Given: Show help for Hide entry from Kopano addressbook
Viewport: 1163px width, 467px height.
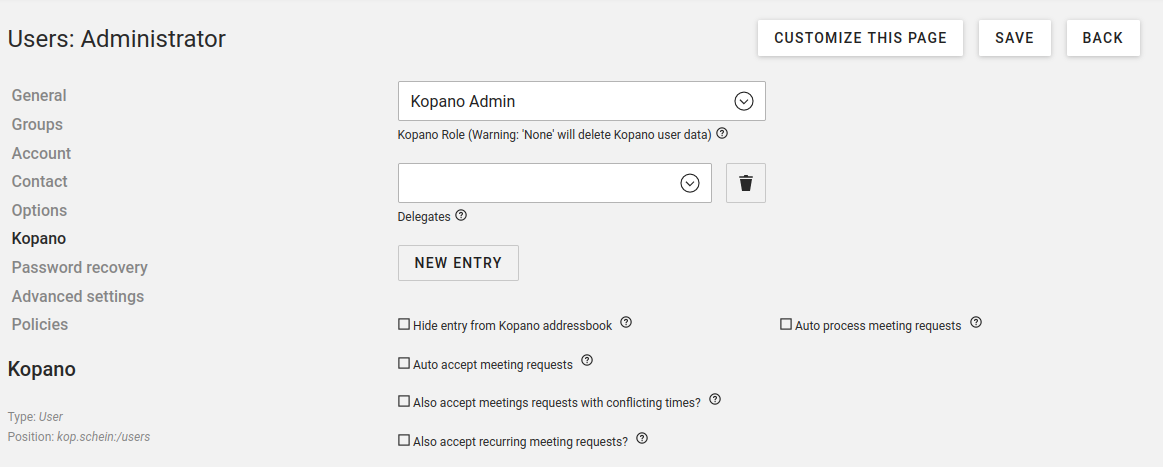Looking at the screenshot, I should pyautogui.click(x=626, y=322).
